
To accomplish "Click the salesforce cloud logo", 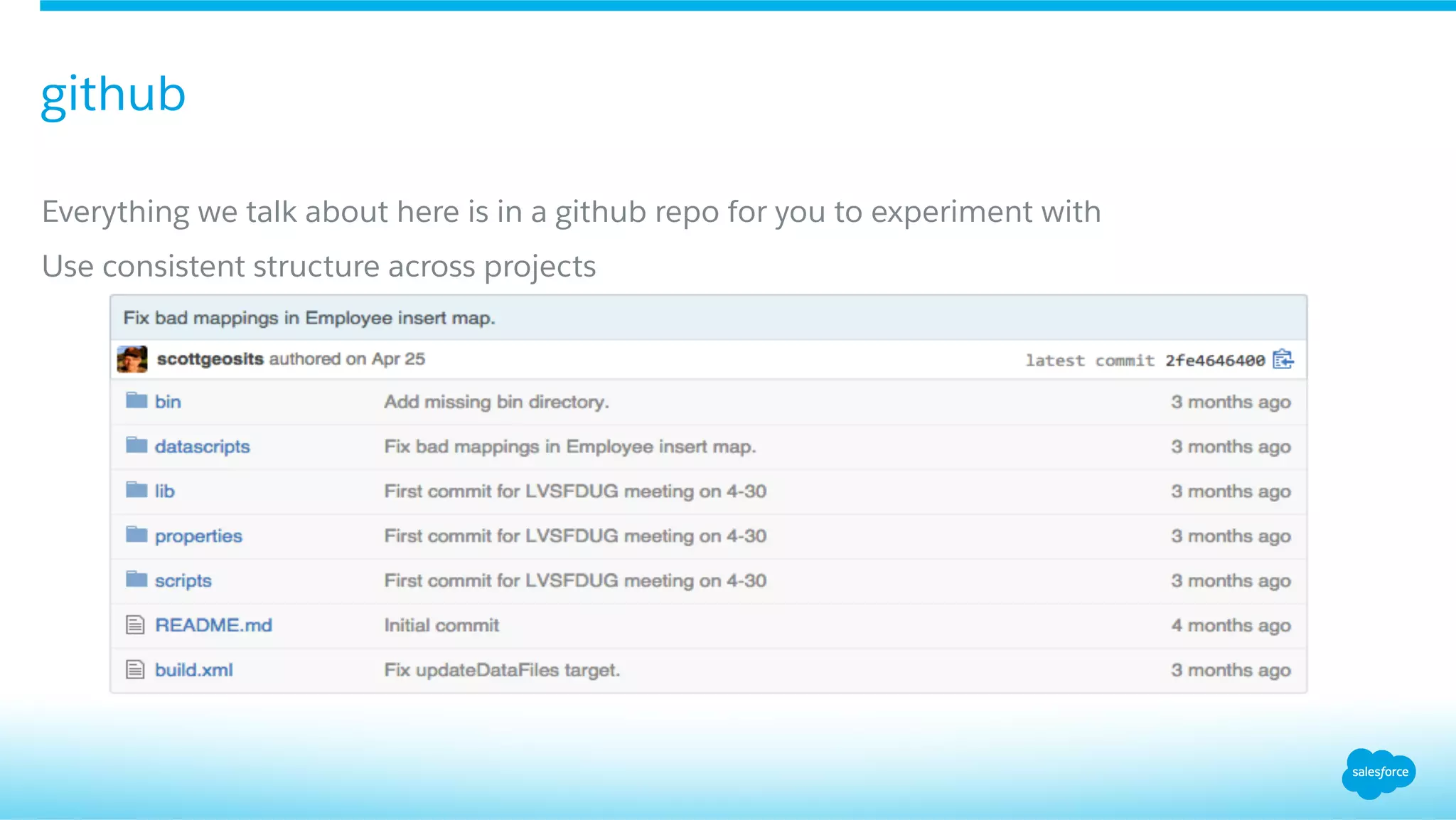I will [1379, 773].
